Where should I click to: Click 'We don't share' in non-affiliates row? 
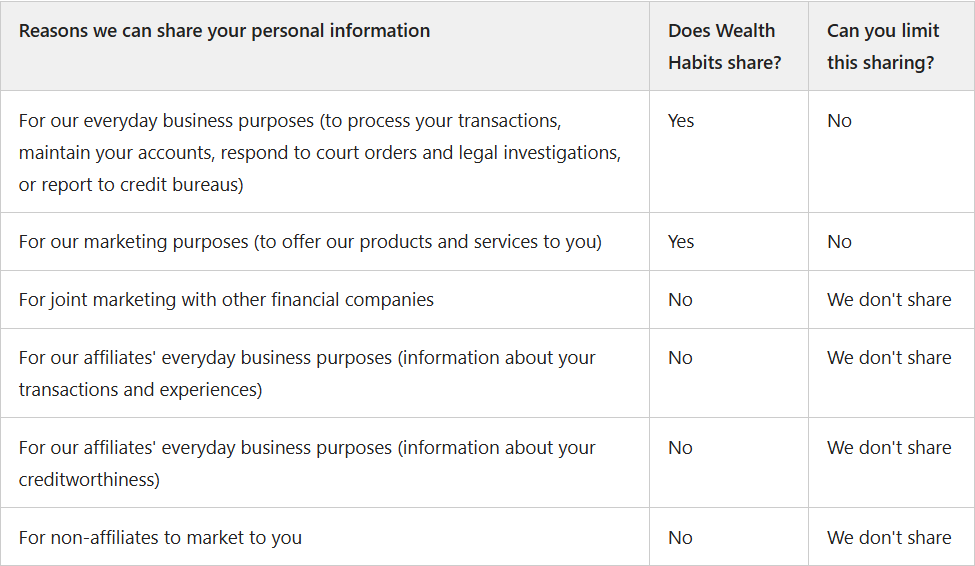point(889,537)
